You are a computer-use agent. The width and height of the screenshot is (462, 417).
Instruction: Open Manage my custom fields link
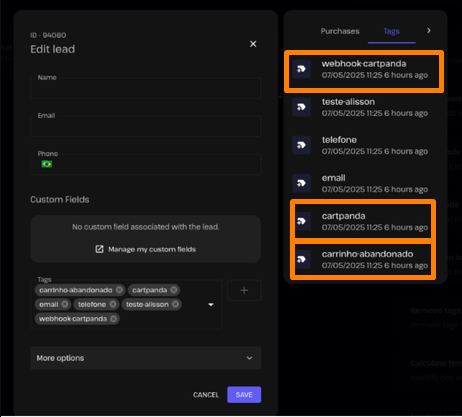pyautogui.click(x=146, y=249)
